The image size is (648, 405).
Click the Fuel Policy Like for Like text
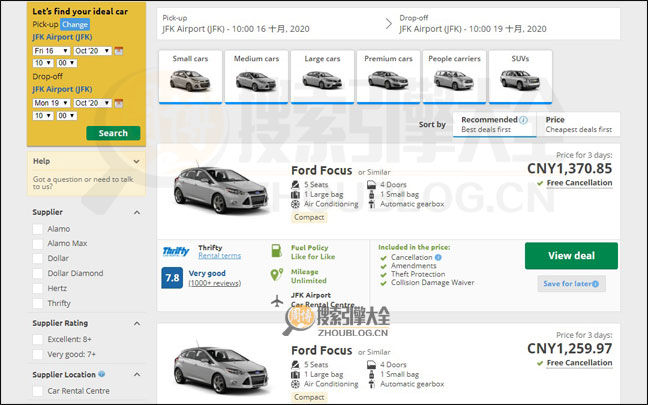click(x=313, y=252)
